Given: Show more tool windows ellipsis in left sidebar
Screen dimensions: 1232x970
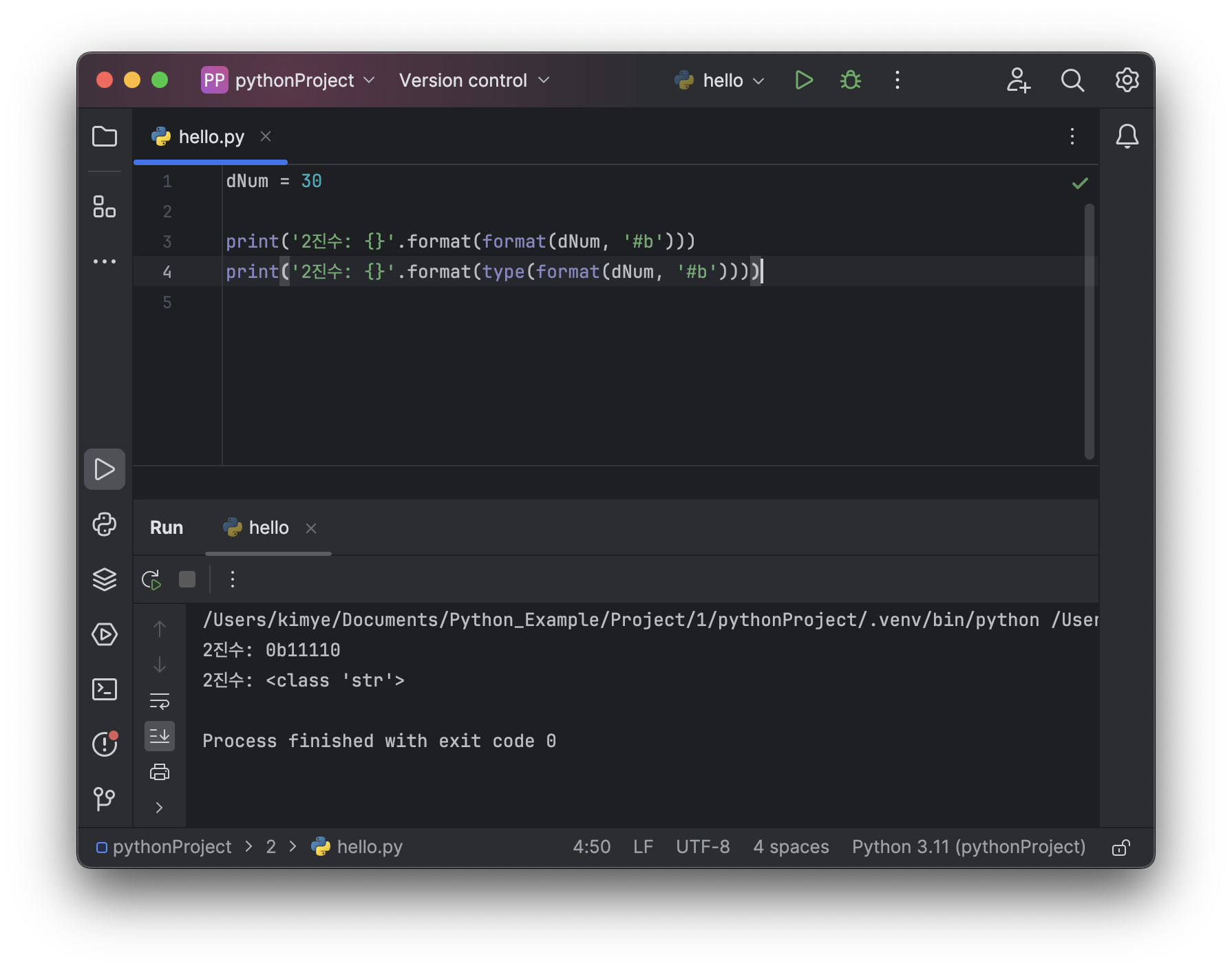Looking at the screenshot, I should coord(105,261).
